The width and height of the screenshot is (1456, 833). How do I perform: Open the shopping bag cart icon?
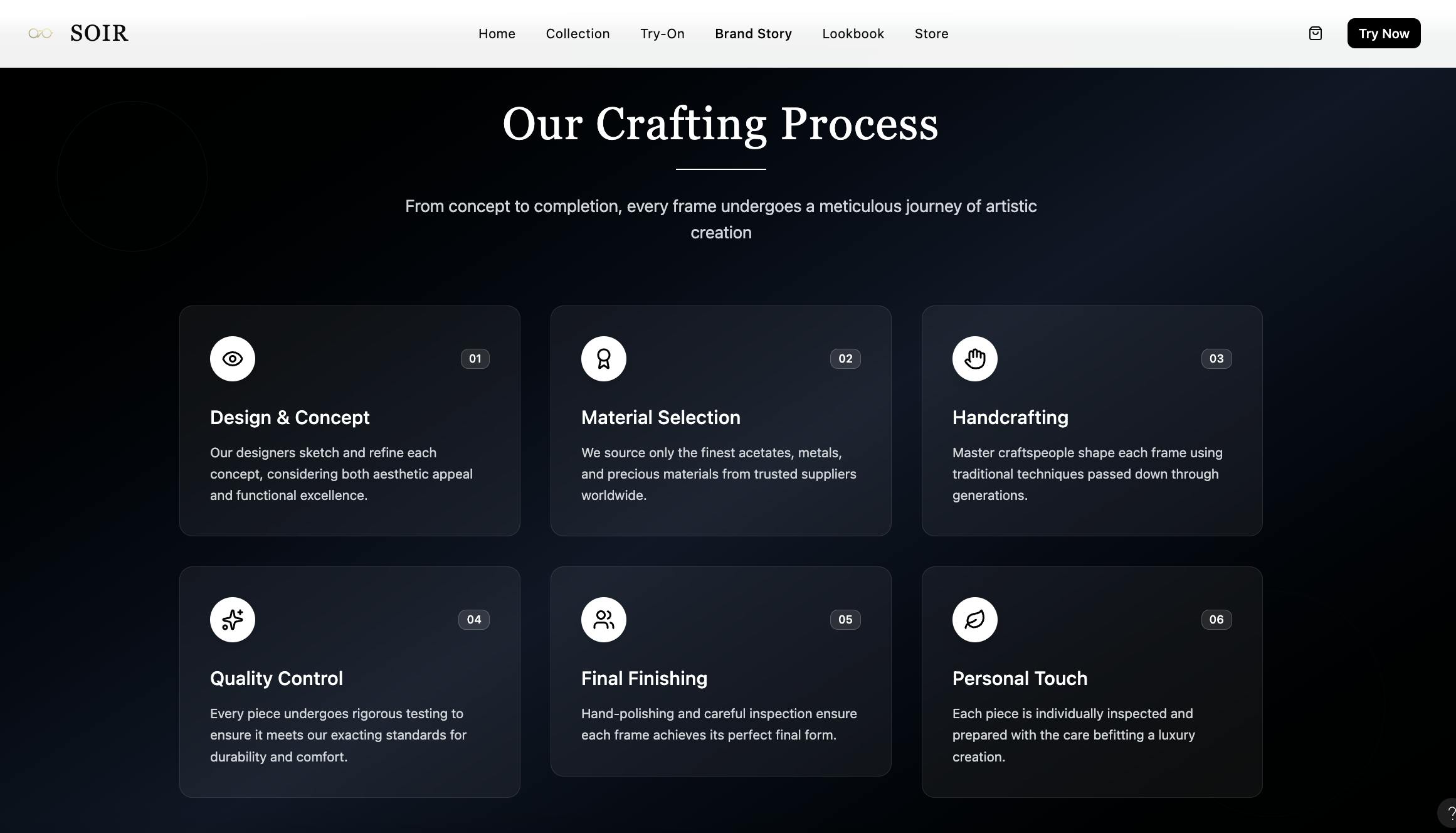click(1316, 33)
